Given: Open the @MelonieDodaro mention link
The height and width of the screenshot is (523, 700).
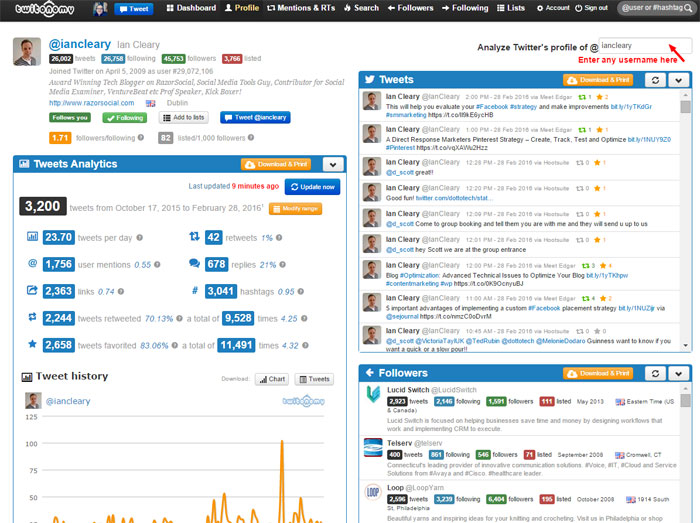Looking at the screenshot, I should 560,341.
